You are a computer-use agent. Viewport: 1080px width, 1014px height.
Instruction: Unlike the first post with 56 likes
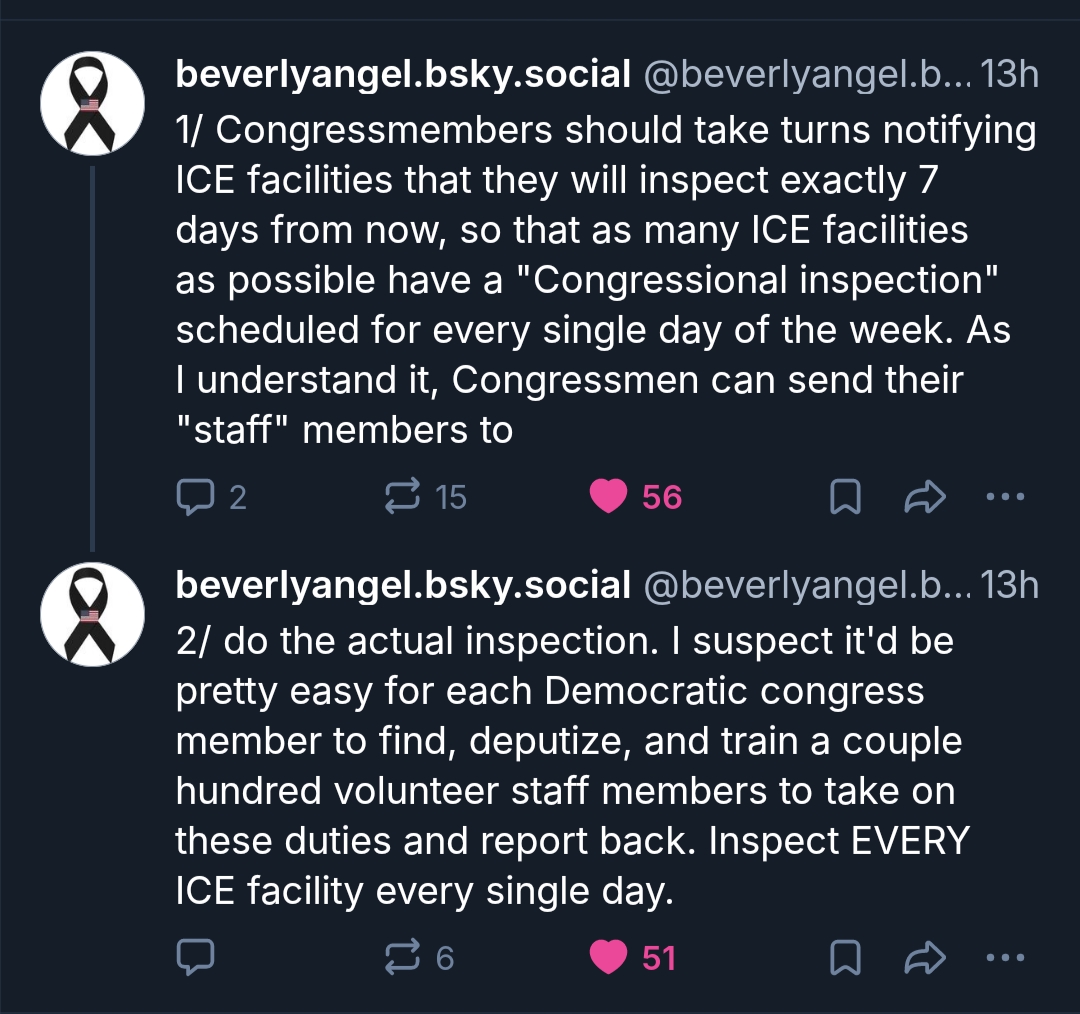pos(608,496)
